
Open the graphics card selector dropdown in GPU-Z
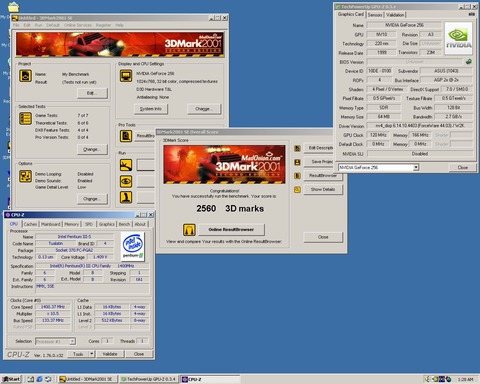pos(416,167)
